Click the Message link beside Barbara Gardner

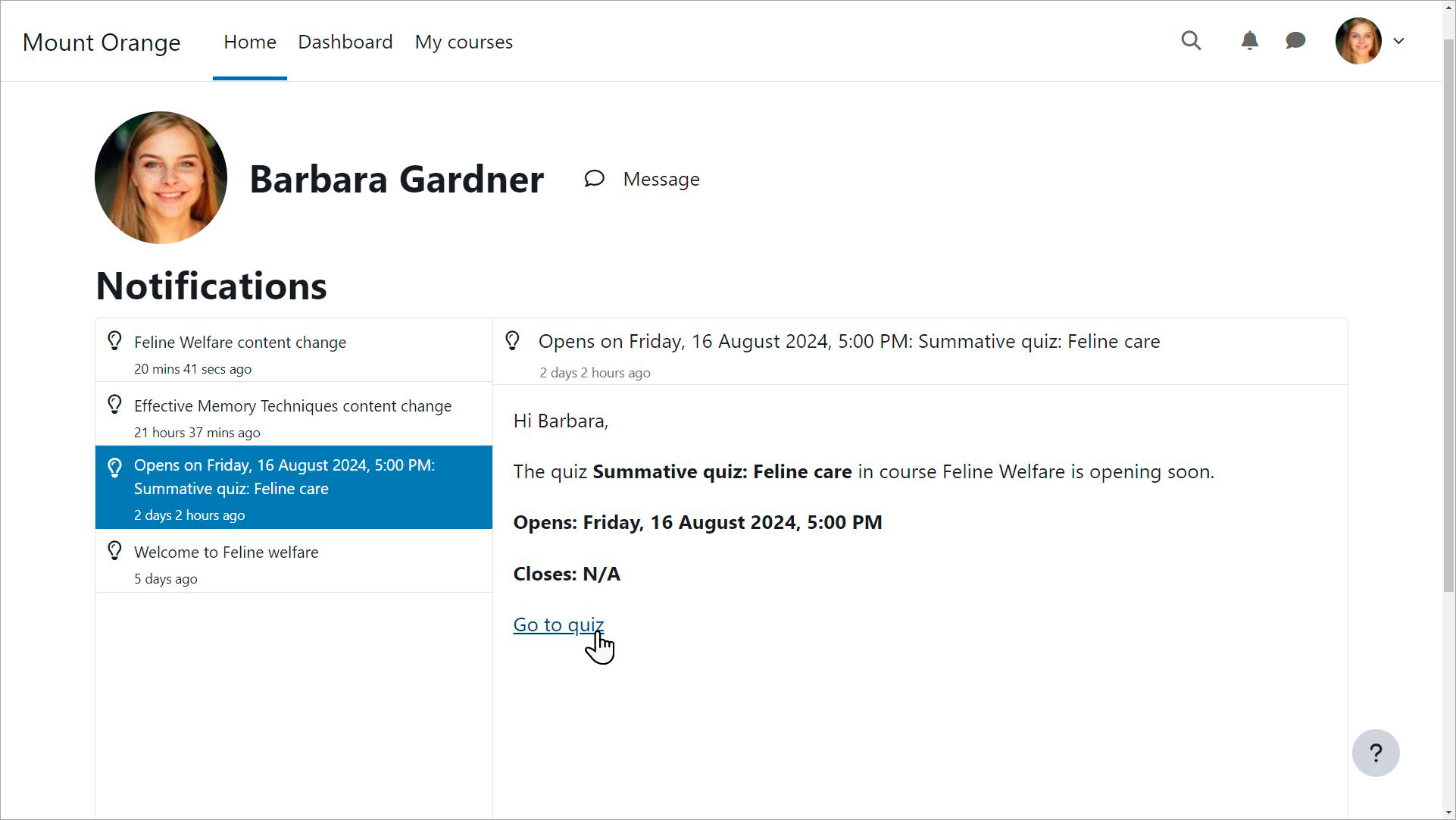click(x=661, y=180)
